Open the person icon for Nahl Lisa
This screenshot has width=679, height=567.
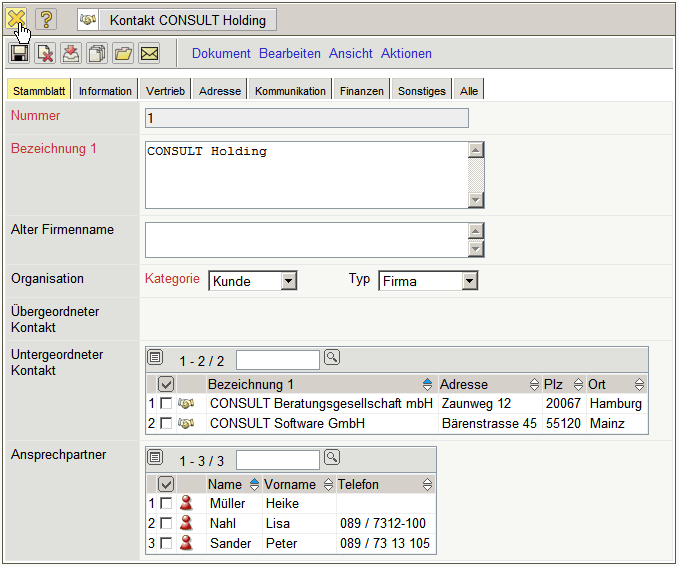tap(185, 523)
